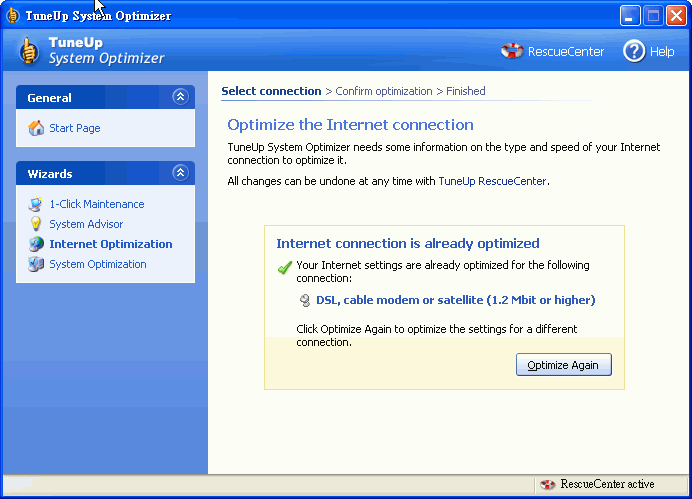Select the 'Select connection' breadcrumb step

click(271, 91)
